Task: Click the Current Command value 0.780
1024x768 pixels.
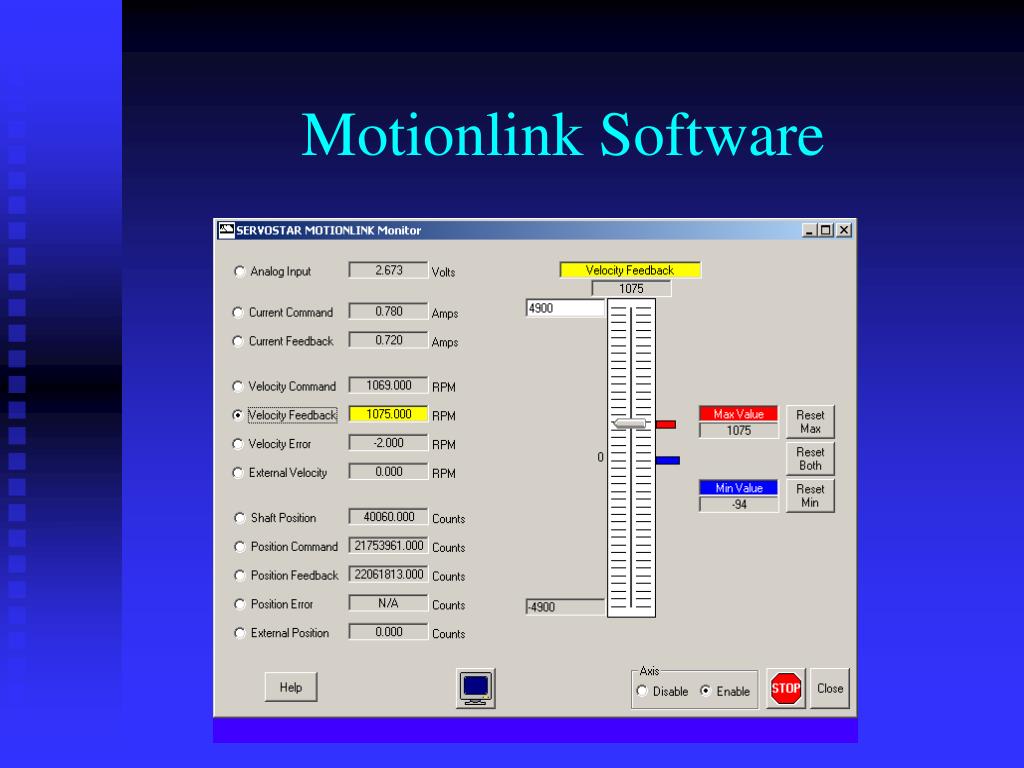Action: [389, 312]
